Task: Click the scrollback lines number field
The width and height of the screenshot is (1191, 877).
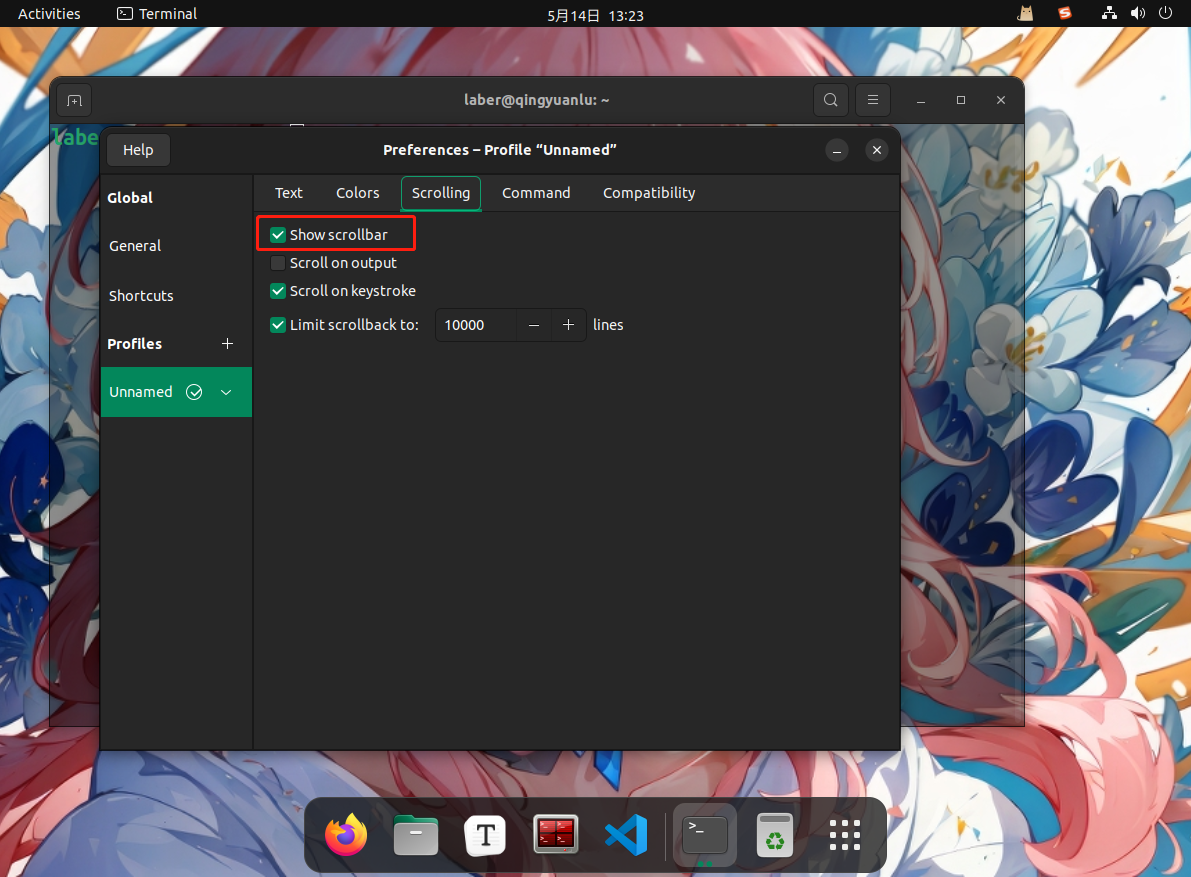Action: (x=476, y=325)
